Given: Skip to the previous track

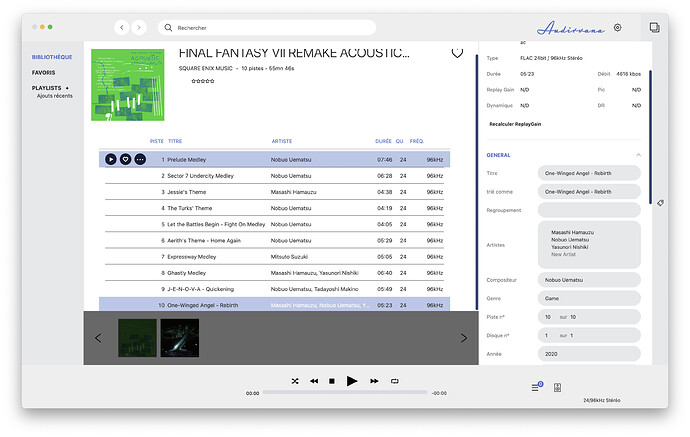Looking at the screenshot, I should tap(314, 381).
